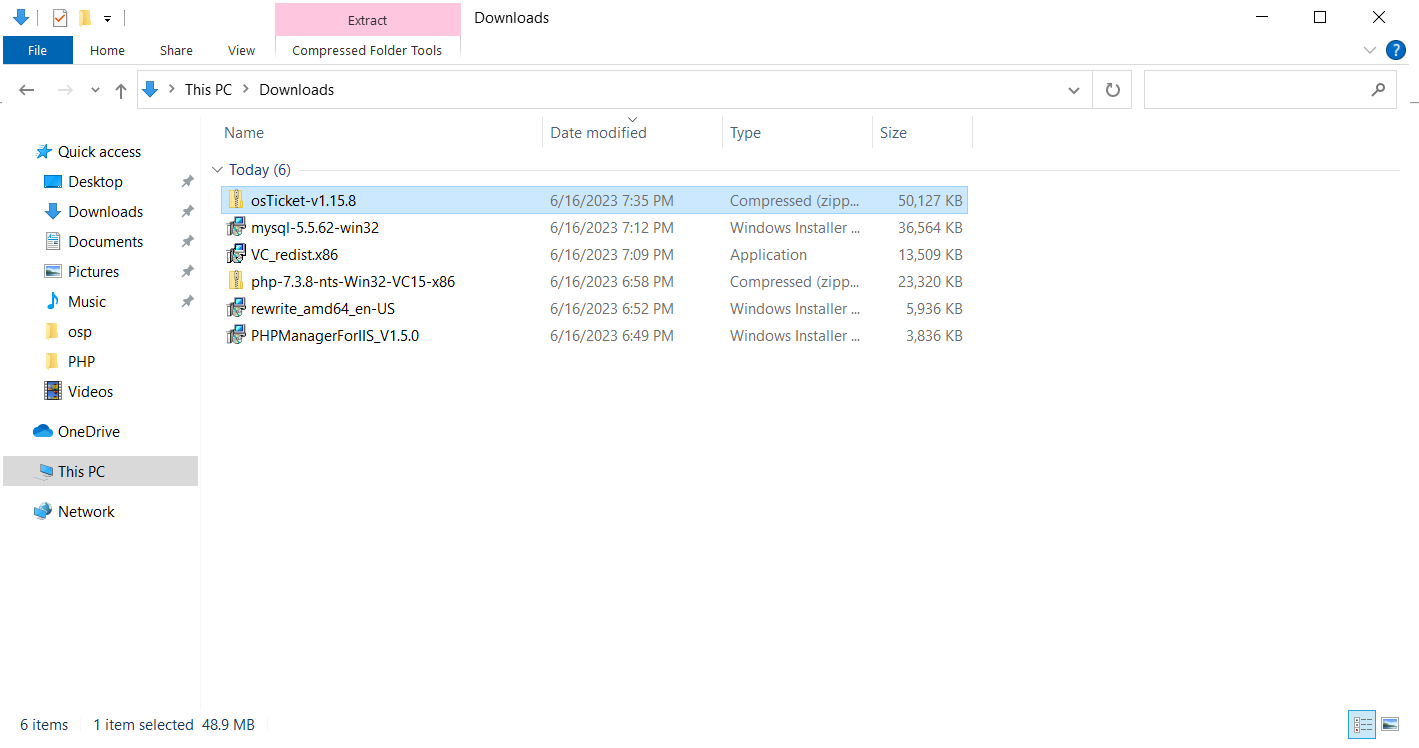Open Desktop in the navigation pane
This screenshot has height=748, width=1419.
click(x=95, y=182)
